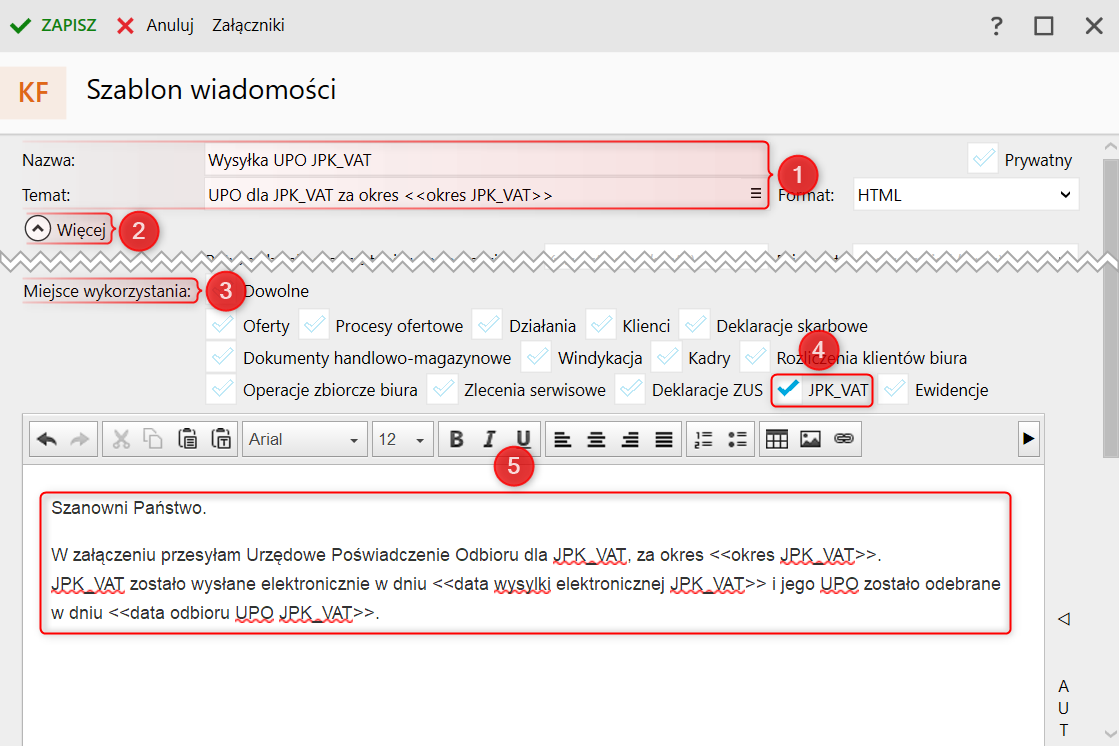Insert a bulleted list
Screen dimensions: 1119x746
pos(737,439)
